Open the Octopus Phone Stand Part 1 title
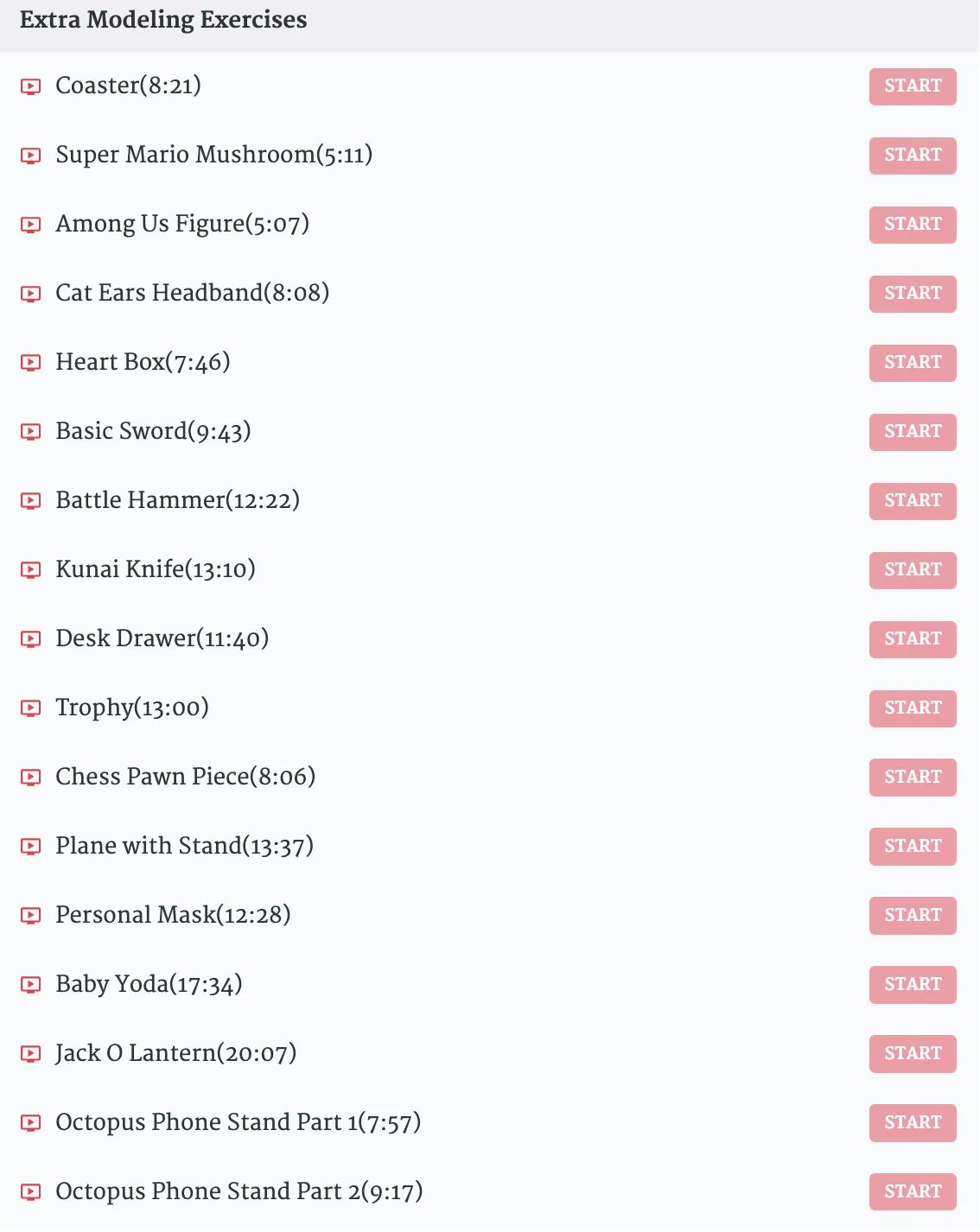Screen dimensions: 980x1232 point(239,1122)
